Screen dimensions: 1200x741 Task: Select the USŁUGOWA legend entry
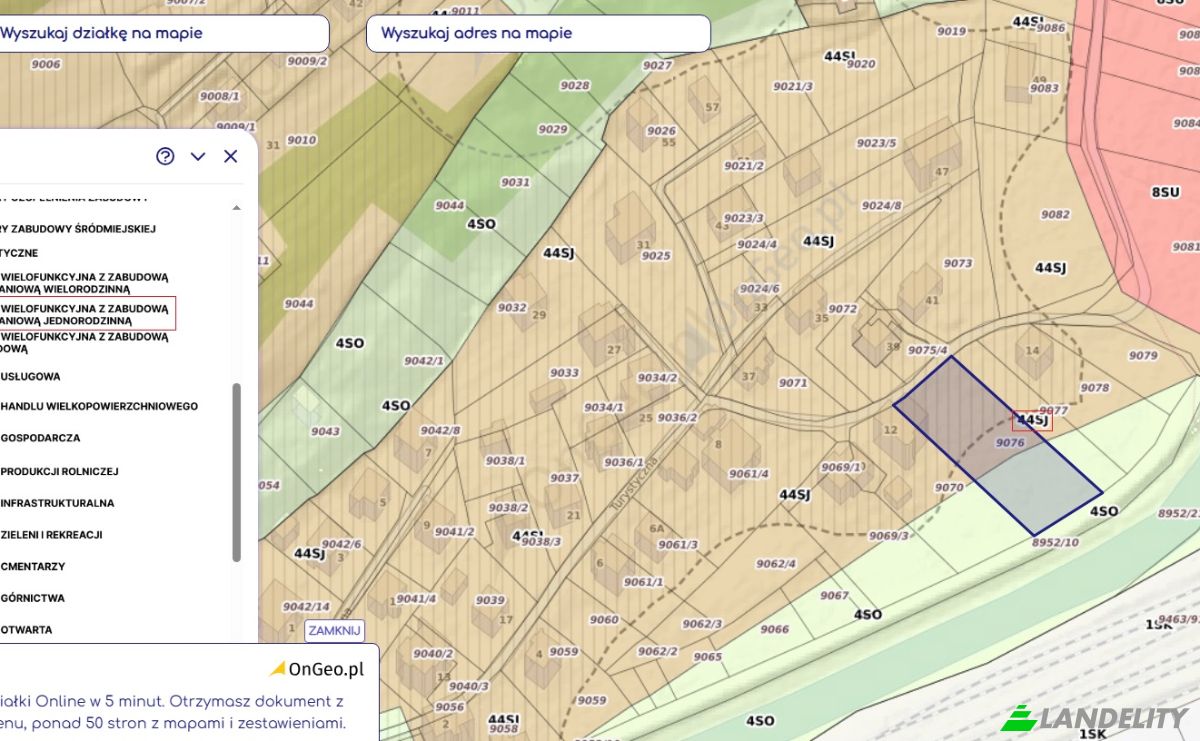tap(30, 377)
